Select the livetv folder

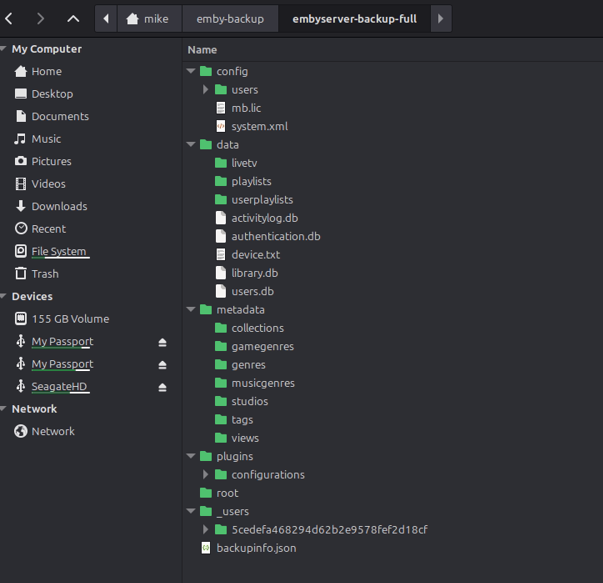244,163
